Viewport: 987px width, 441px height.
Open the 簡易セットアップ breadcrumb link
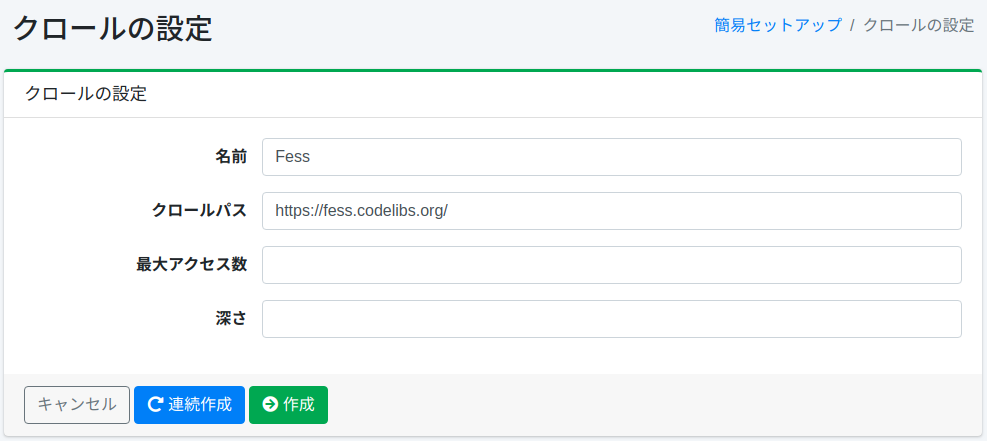(778, 26)
